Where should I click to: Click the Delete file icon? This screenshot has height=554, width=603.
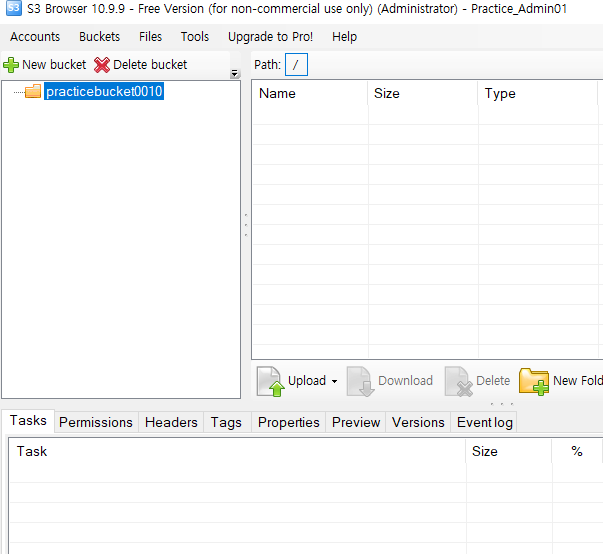tap(458, 381)
